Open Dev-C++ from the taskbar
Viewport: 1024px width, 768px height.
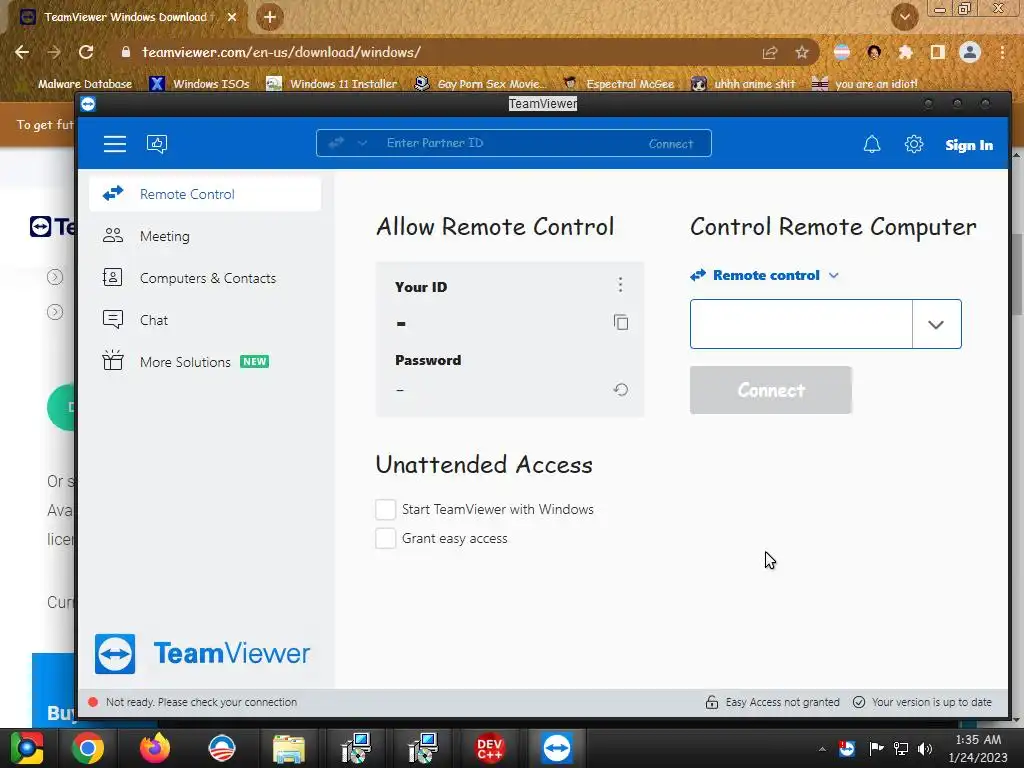[x=490, y=748]
